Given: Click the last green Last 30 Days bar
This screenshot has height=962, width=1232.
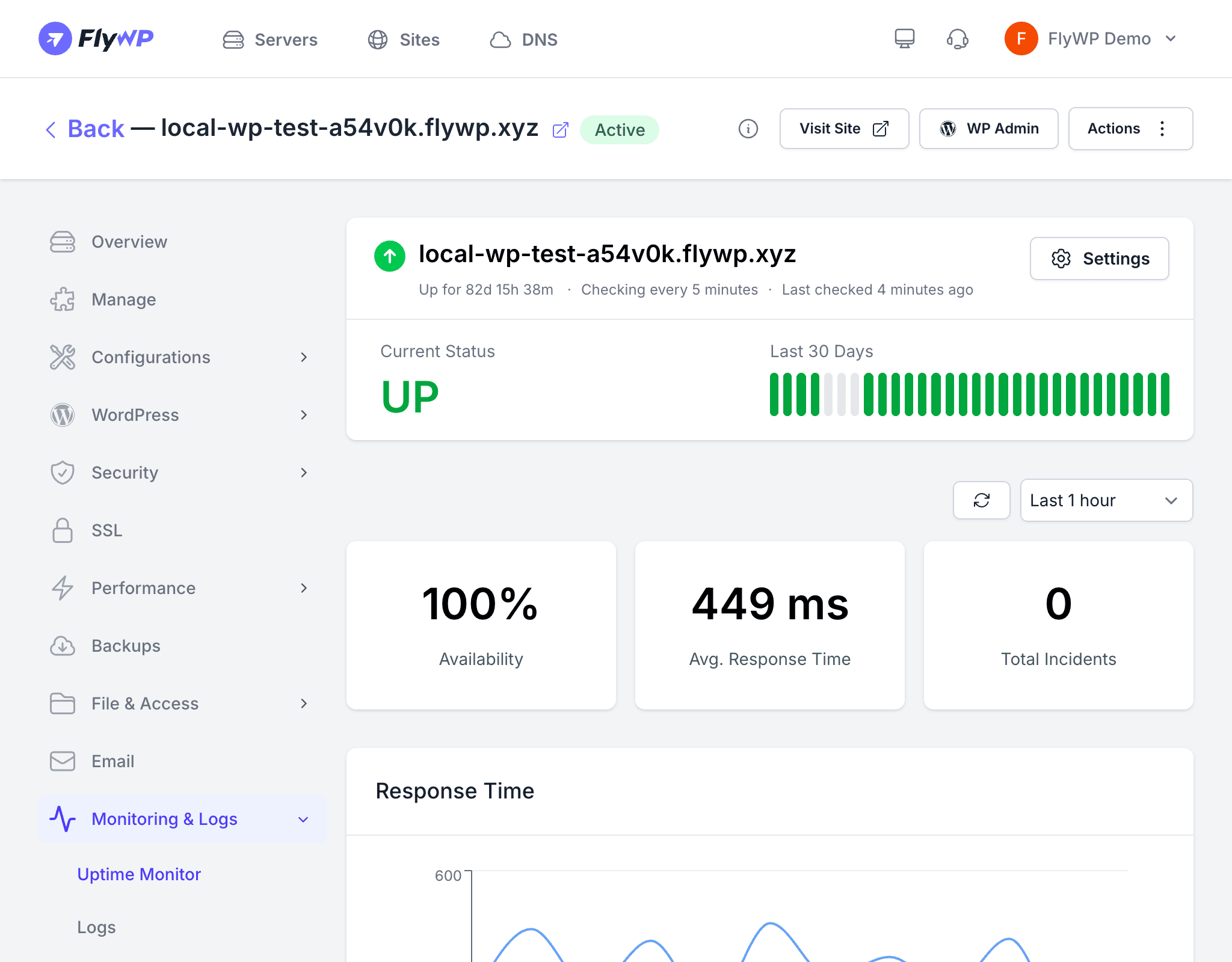Looking at the screenshot, I should [x=1165, y=394].
